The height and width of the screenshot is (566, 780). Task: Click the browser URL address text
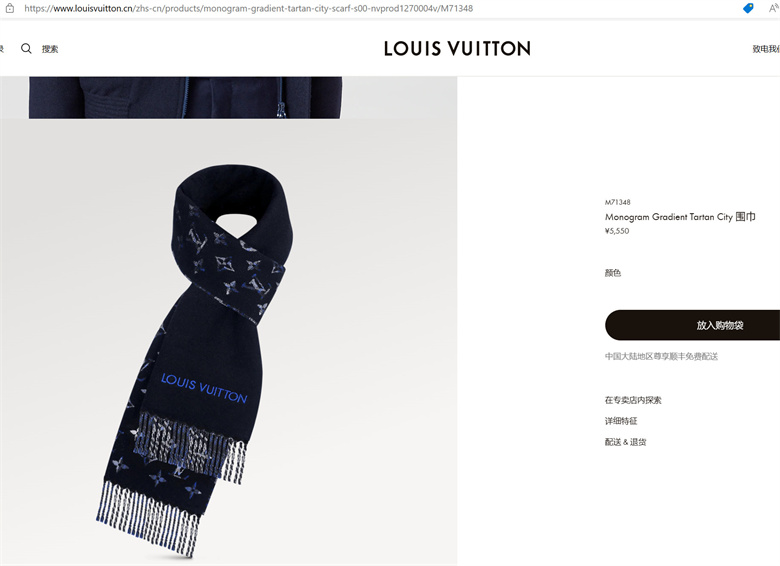[x=248, y=8]
